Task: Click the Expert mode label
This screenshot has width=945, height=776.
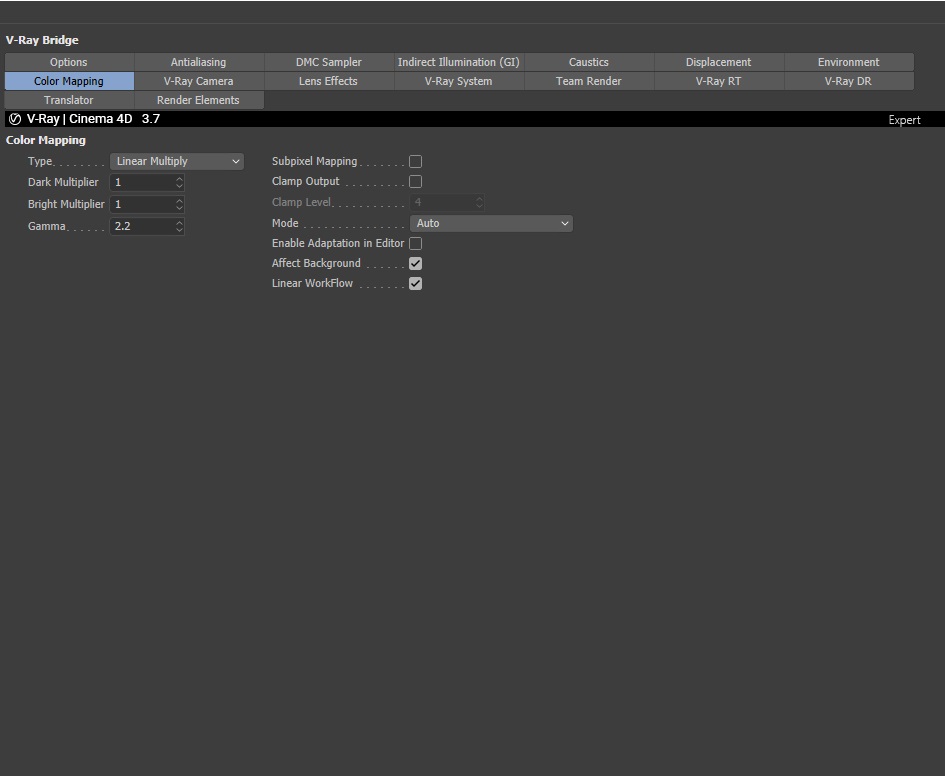Action: tap(904, 120)
